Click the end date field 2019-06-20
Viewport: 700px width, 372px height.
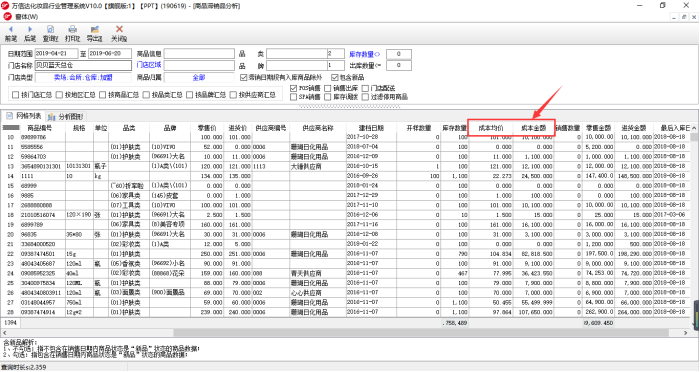click(x=110, y=54)
